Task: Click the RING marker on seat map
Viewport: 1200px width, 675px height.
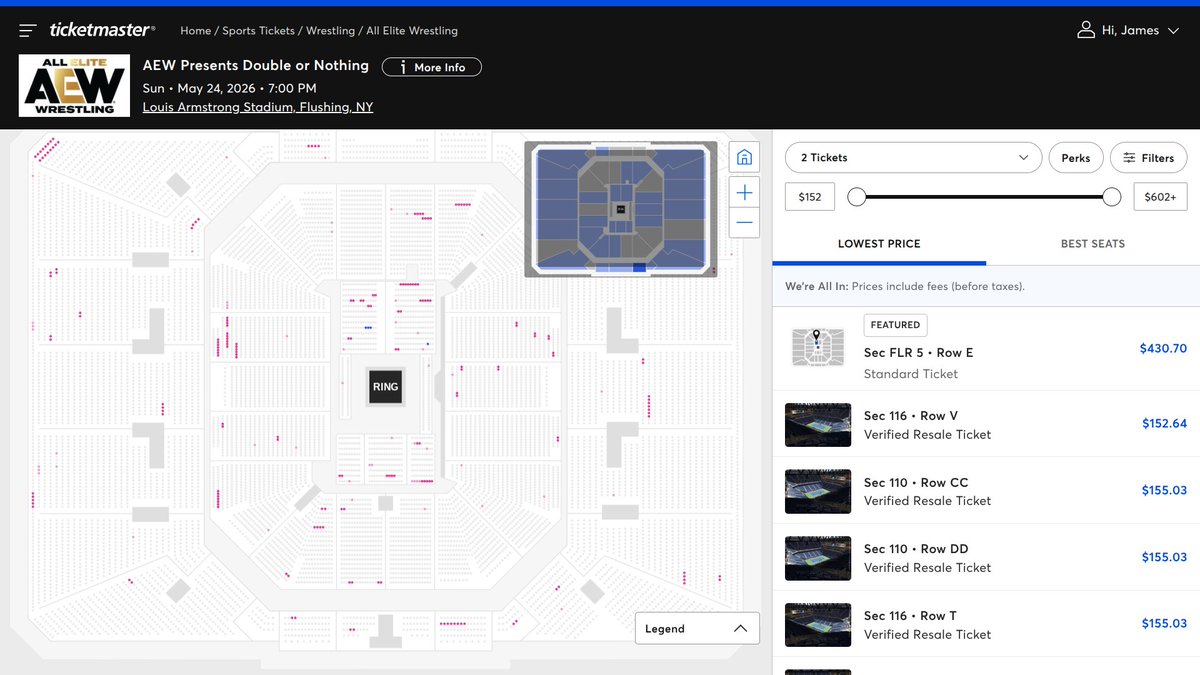Action: [x=385, y=386]
